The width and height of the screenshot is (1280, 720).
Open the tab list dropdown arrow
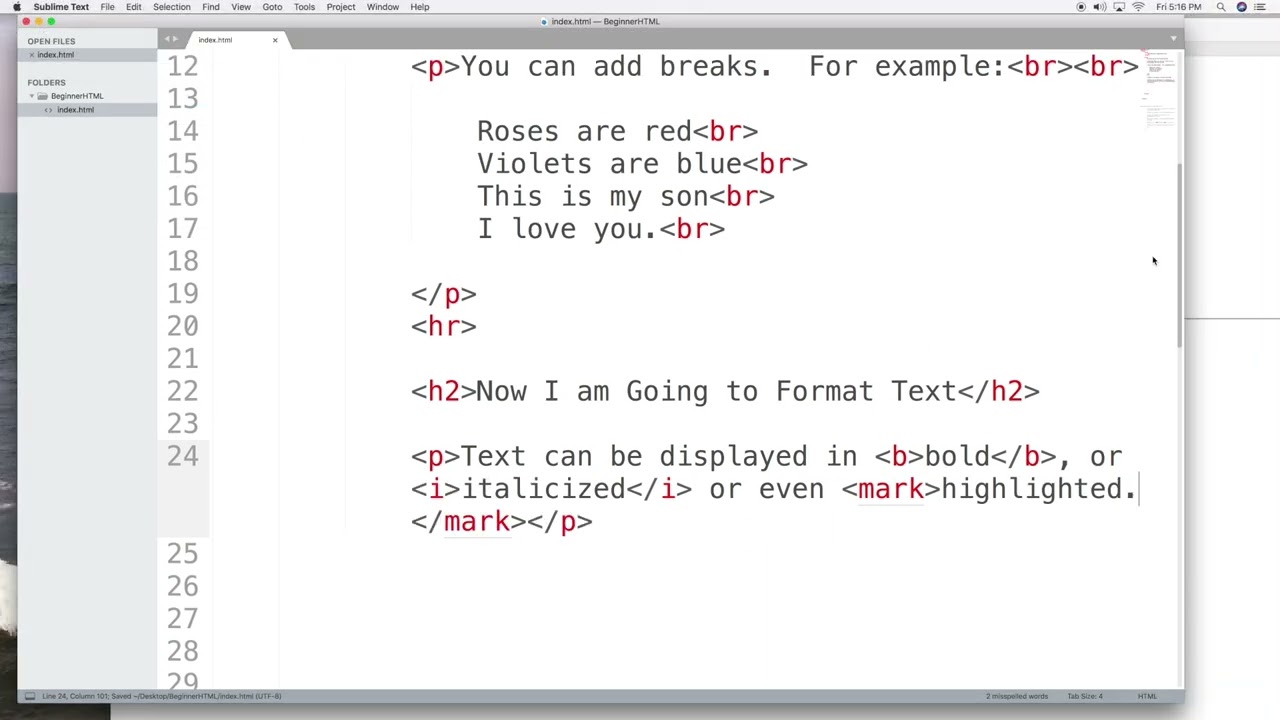tap(1173, 39)
